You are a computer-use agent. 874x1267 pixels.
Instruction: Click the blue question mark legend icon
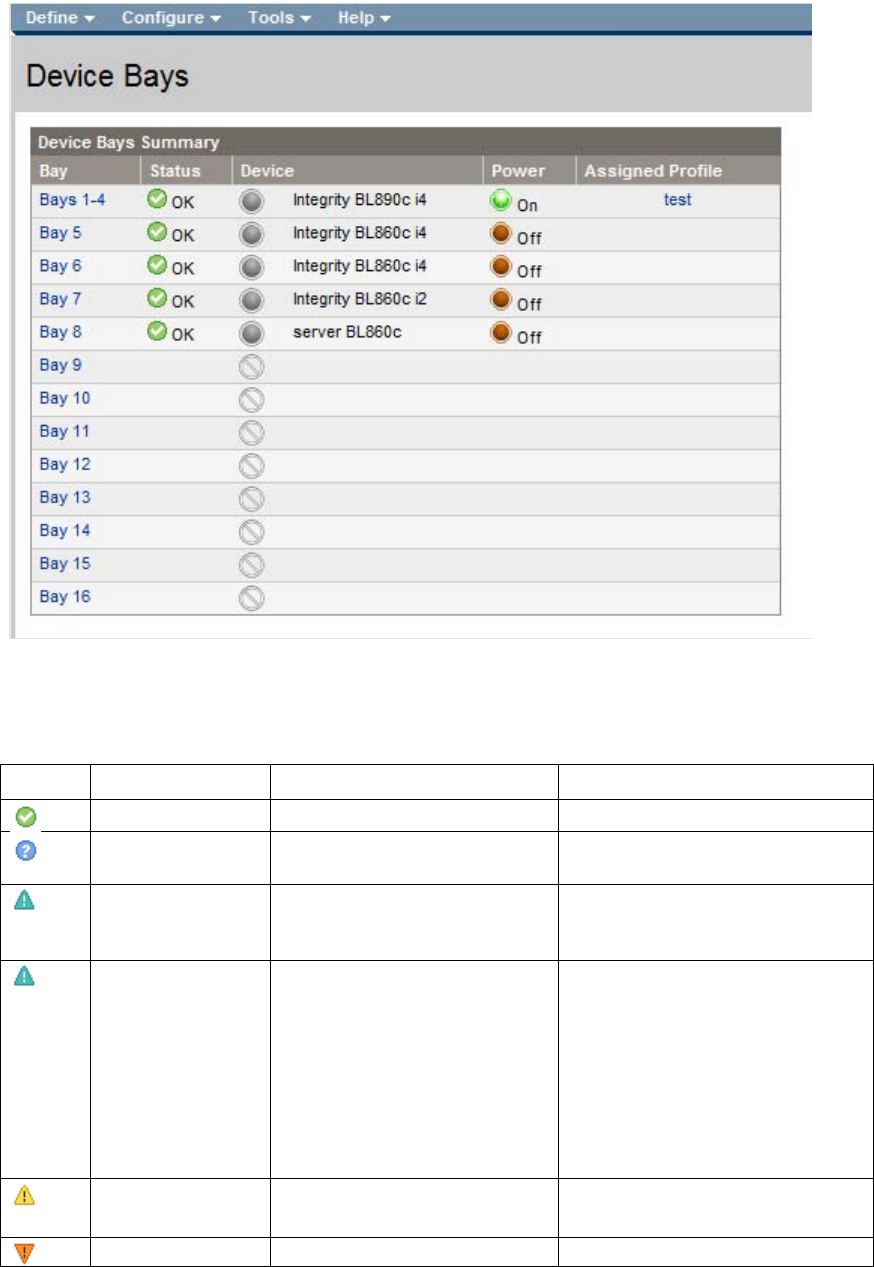click(28, 849)
